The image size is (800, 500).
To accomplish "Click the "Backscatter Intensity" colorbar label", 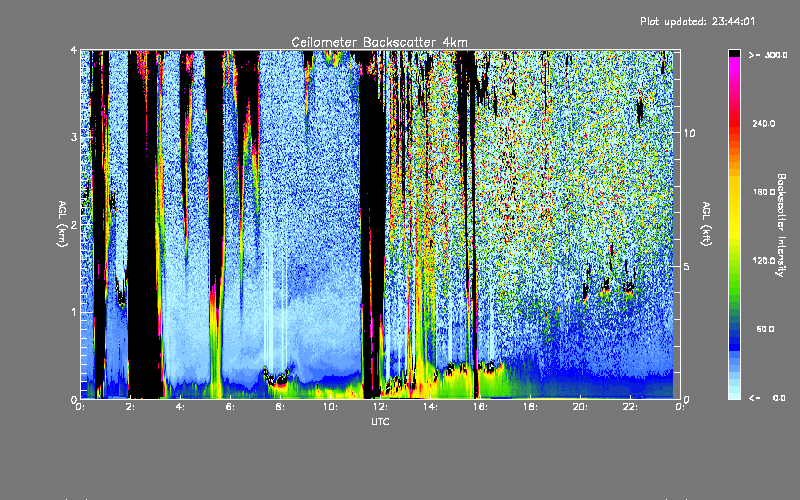I will click(781, 225).
